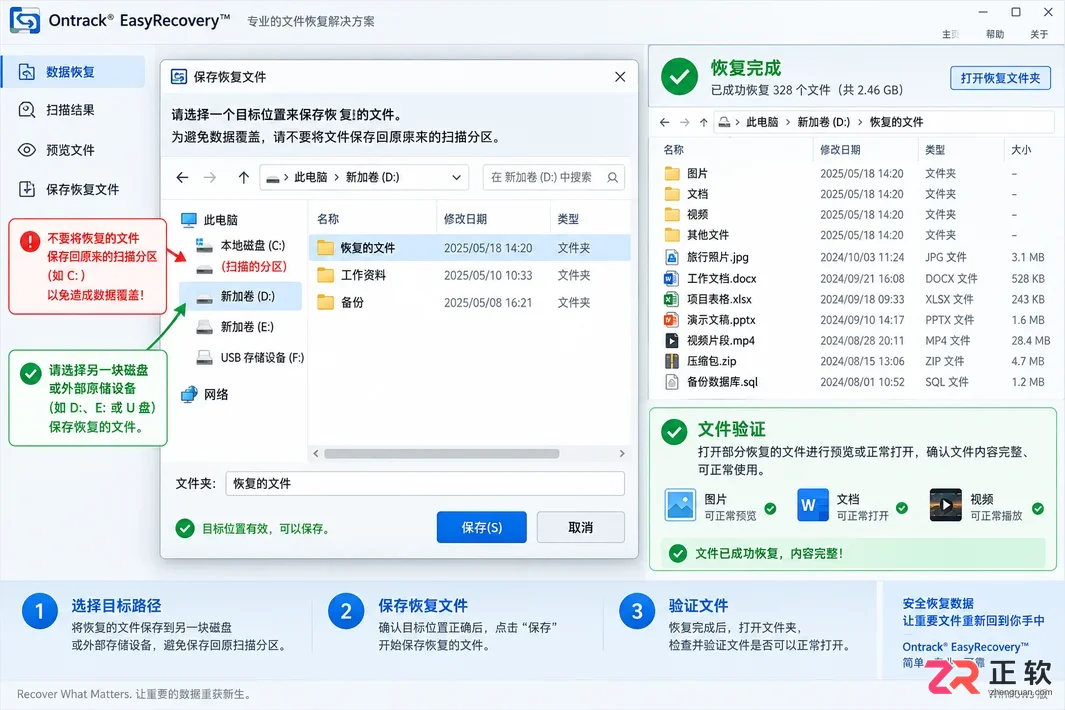Click the 关于 menu at top right
Screen dimensions: 1065x710
pyautogui.click(x=1039, y=34)
